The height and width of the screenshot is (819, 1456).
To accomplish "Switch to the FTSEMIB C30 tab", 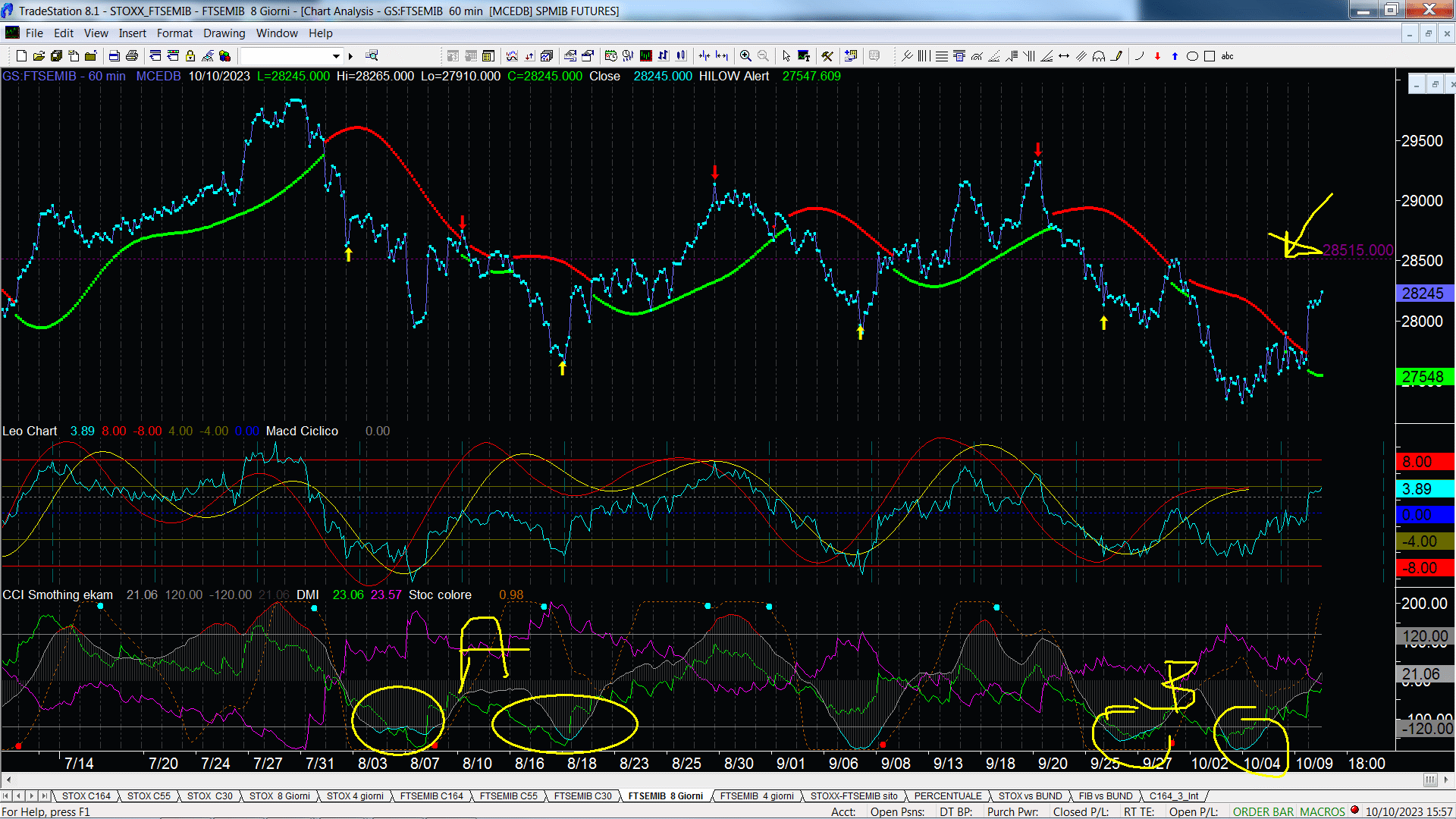I will pyautogui.click(x=582, y=796).
